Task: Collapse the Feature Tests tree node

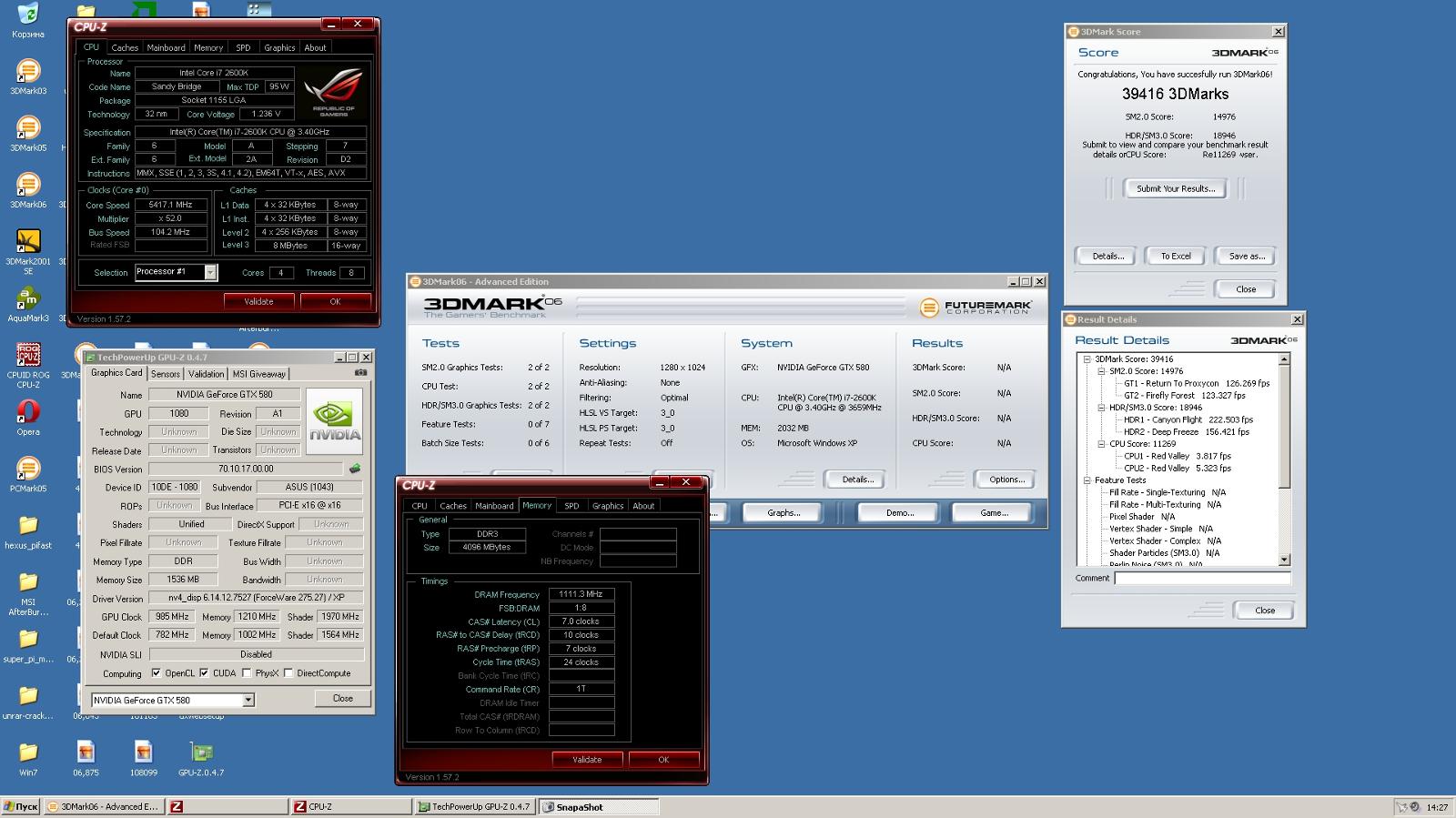Action: [1087, 480]
